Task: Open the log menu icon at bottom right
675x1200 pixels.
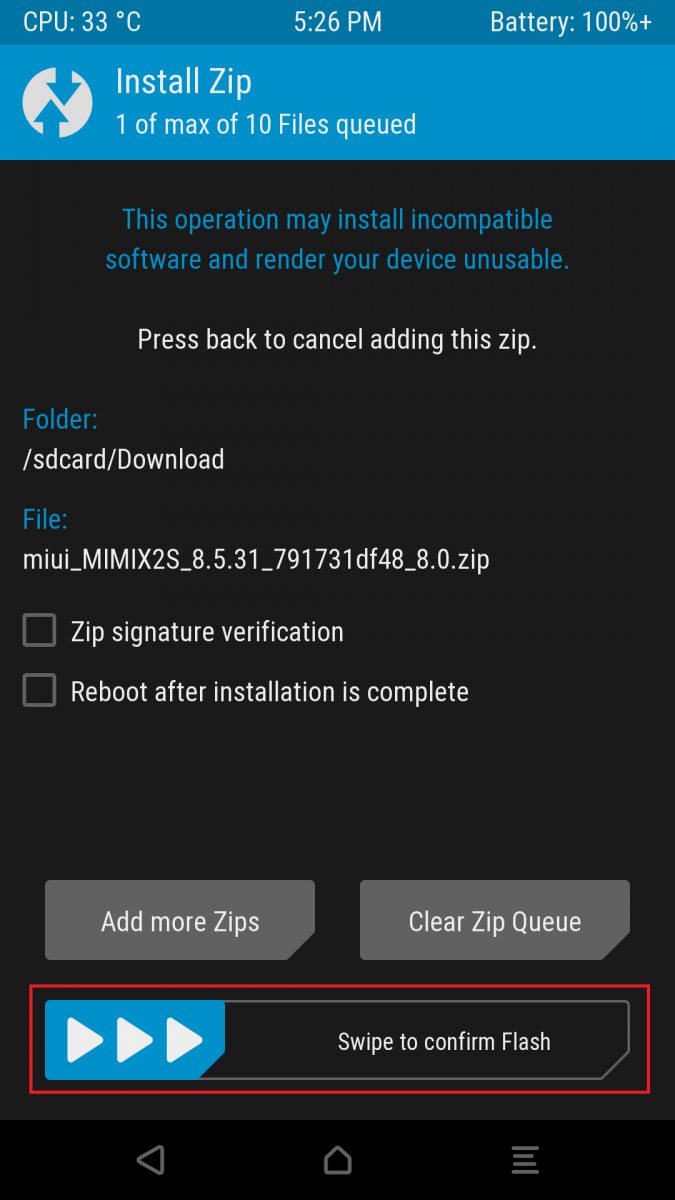Action: (x=525, y=1160)
